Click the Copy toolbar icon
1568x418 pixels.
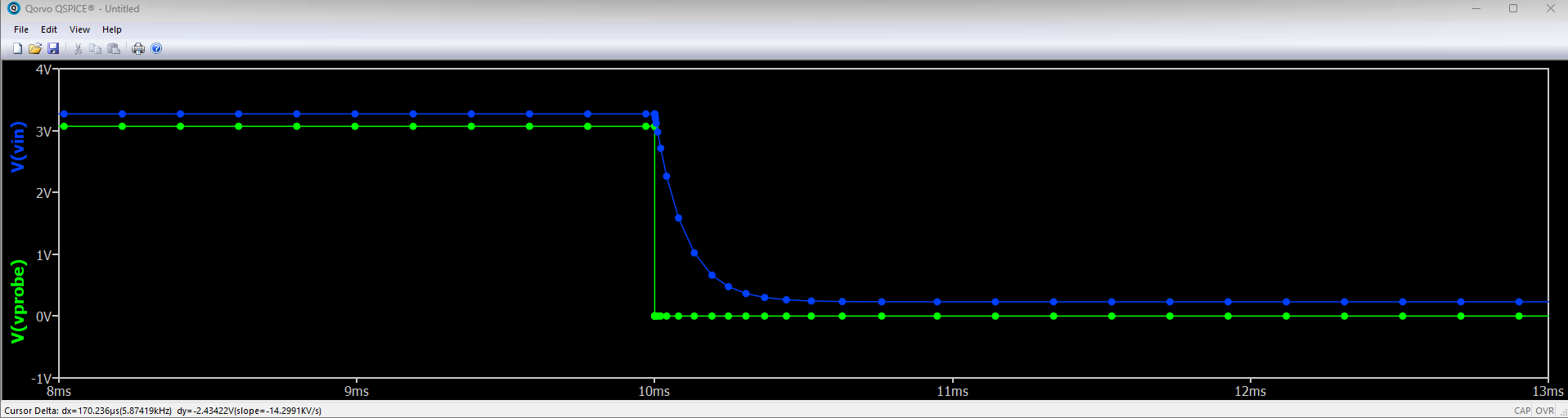click(96, 49)
